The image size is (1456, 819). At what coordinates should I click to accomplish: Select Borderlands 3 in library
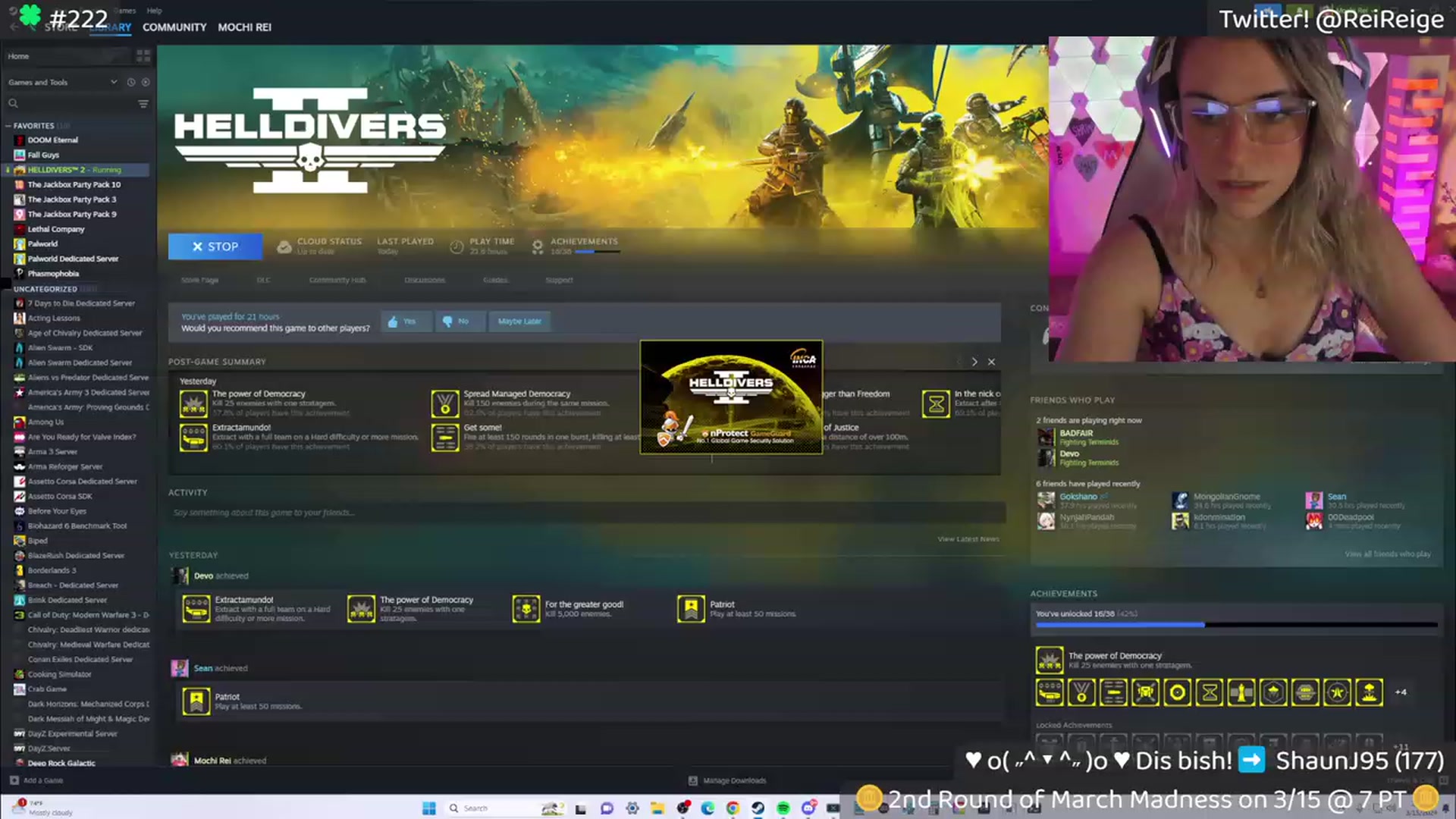pyautogui.click(x=52, y=570)
